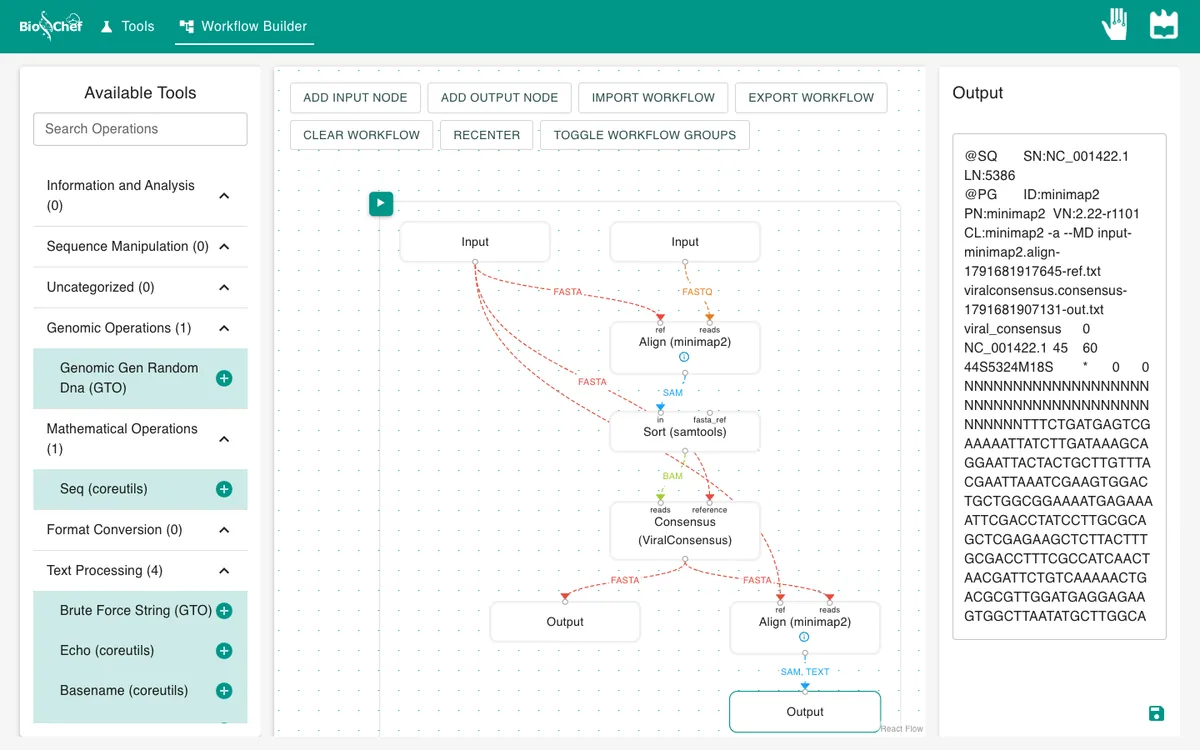
Task: Run the workflow with the green play icon
Action: 381,204
